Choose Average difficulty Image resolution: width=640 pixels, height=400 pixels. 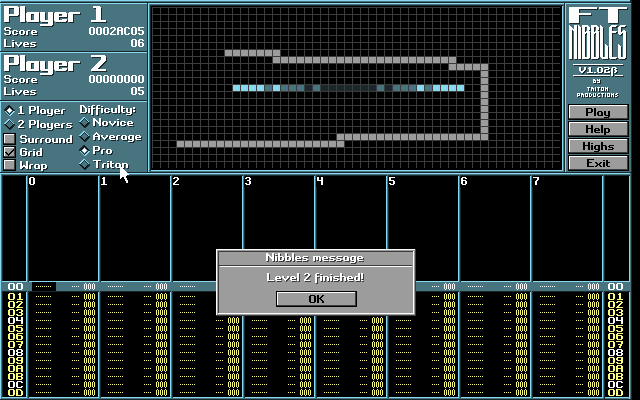(85, 136)
